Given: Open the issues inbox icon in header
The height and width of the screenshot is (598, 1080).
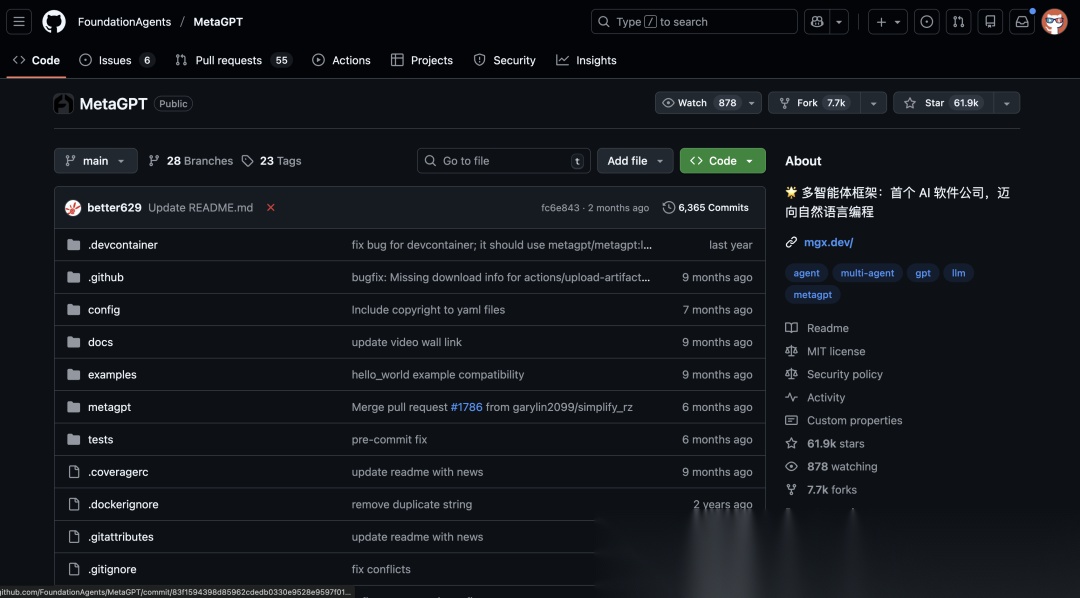Looking at the screenshot, I should pos(926,22).
